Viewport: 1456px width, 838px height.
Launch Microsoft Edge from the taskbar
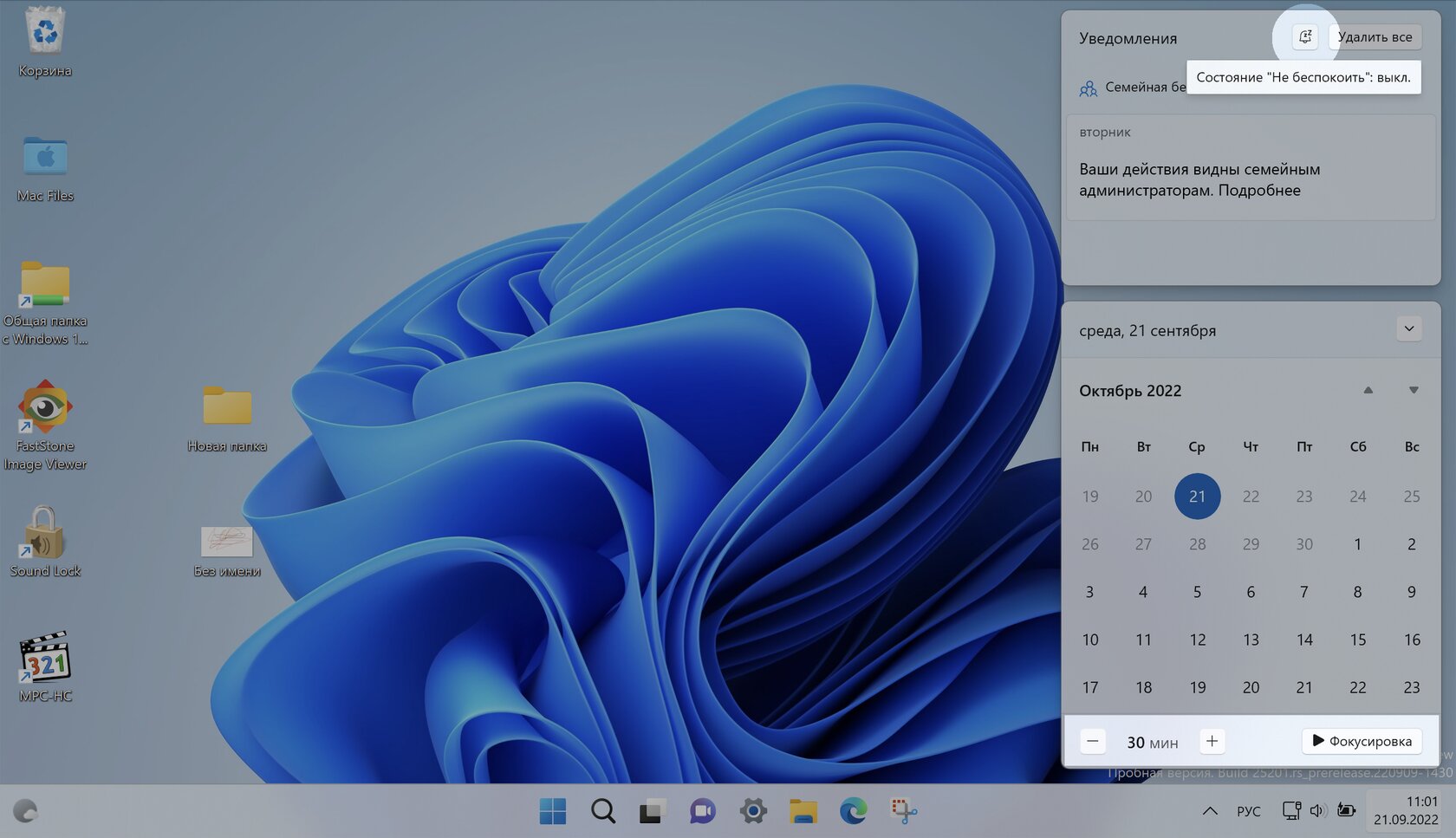[853, 811]
